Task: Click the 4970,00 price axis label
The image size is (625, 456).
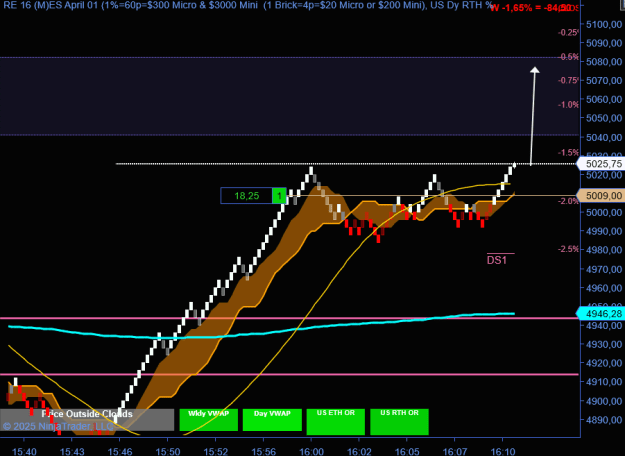Action: [604, 269]
